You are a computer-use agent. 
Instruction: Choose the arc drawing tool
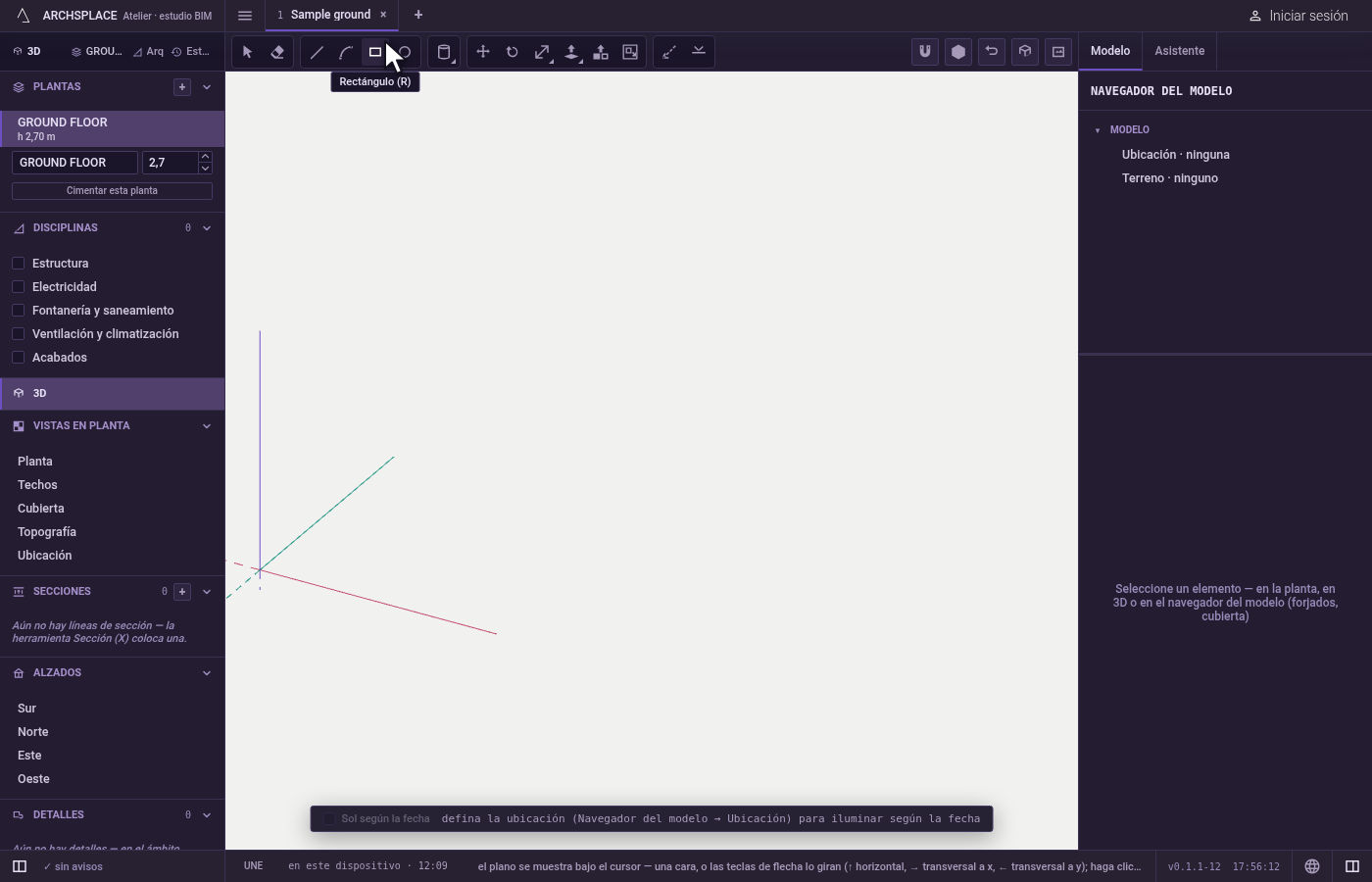point(346,52)
